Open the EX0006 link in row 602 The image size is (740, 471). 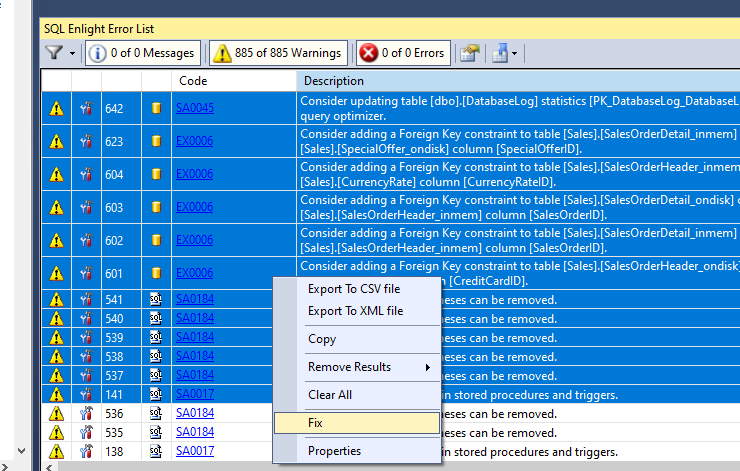pyautogui.click(x=194, y=240)
